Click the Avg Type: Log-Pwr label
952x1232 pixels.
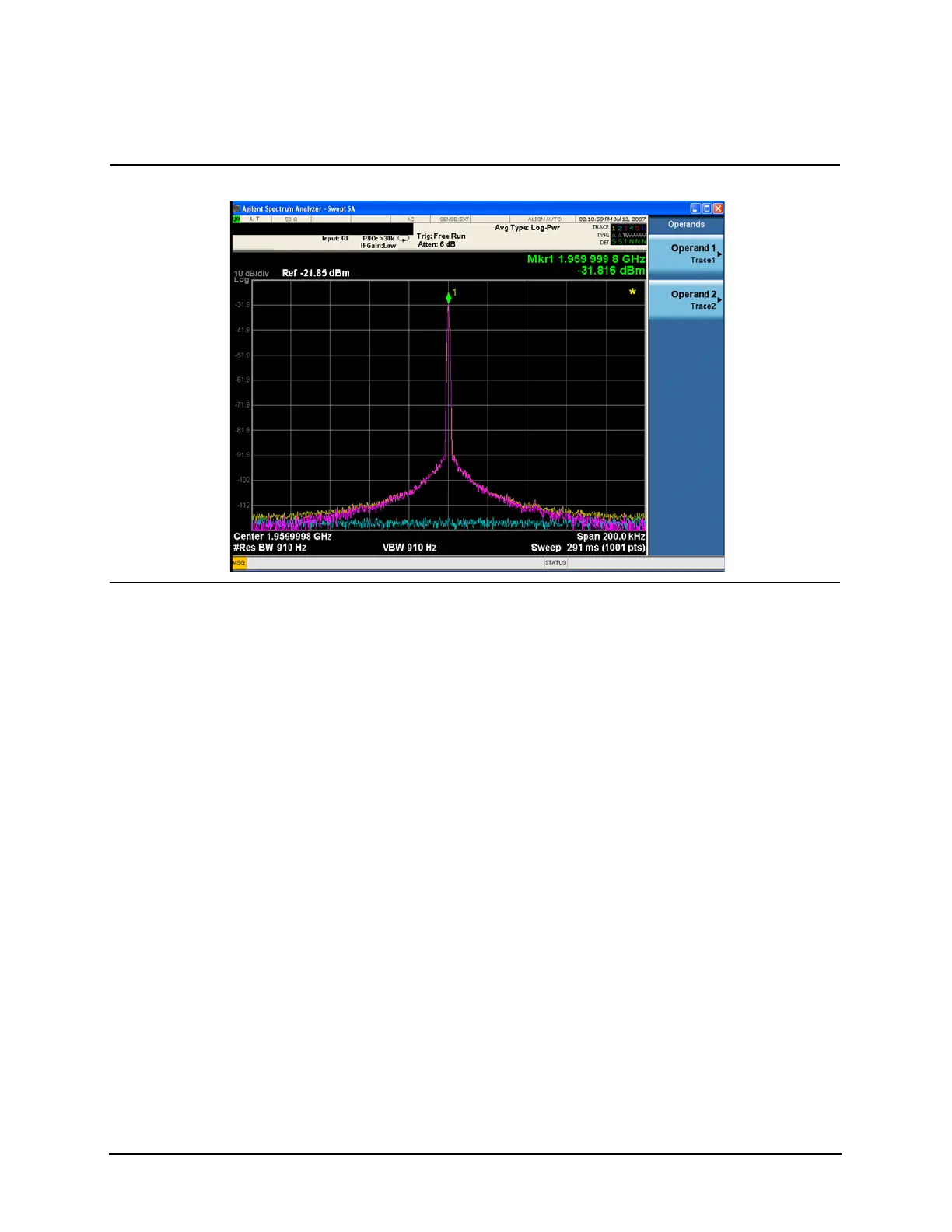[527, 228]
